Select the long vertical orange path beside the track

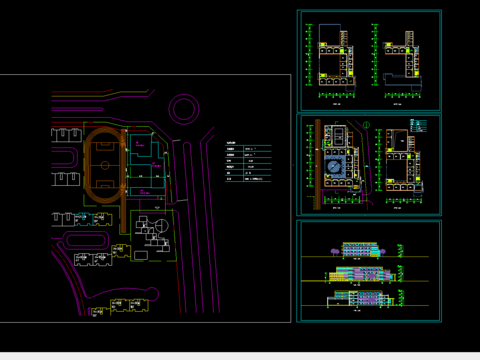coord(124,181)
